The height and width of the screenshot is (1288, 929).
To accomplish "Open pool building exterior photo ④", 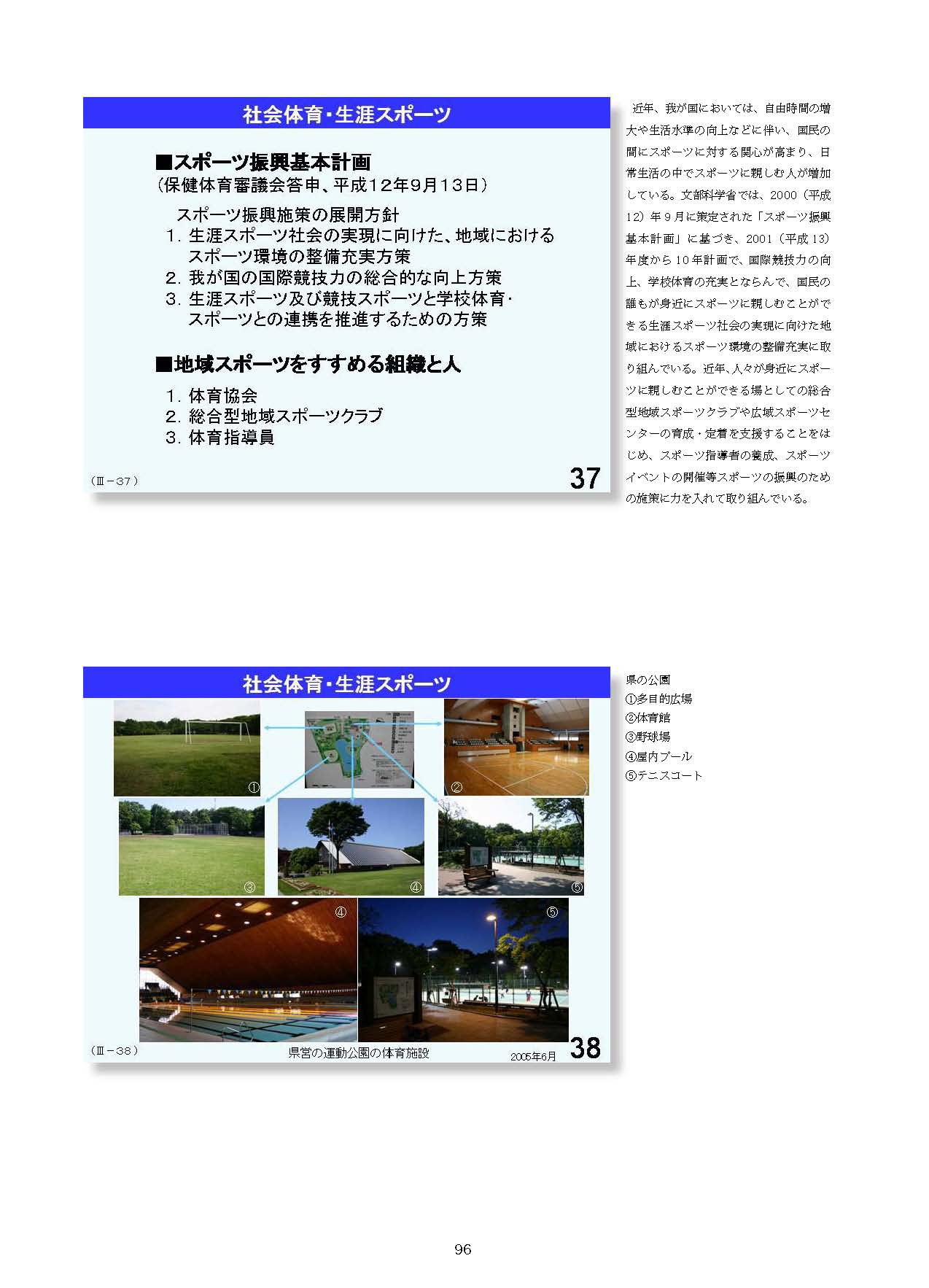I will (351, 847).
